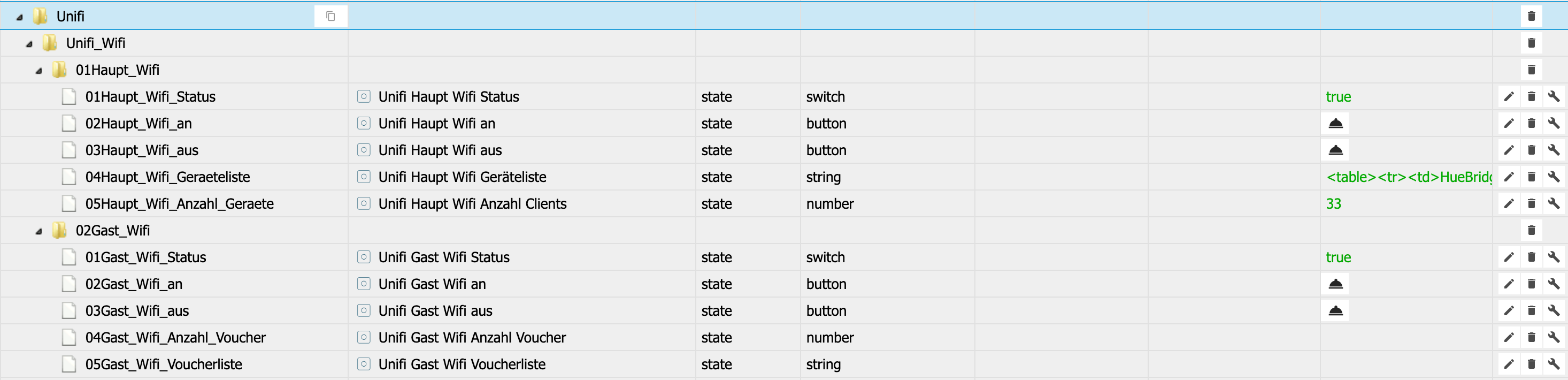Image resolution: width=1568 pixels, height=380 pixels.
Task: Open wrench settings for 02Gast_Wifi_an
Action: 1554,284
